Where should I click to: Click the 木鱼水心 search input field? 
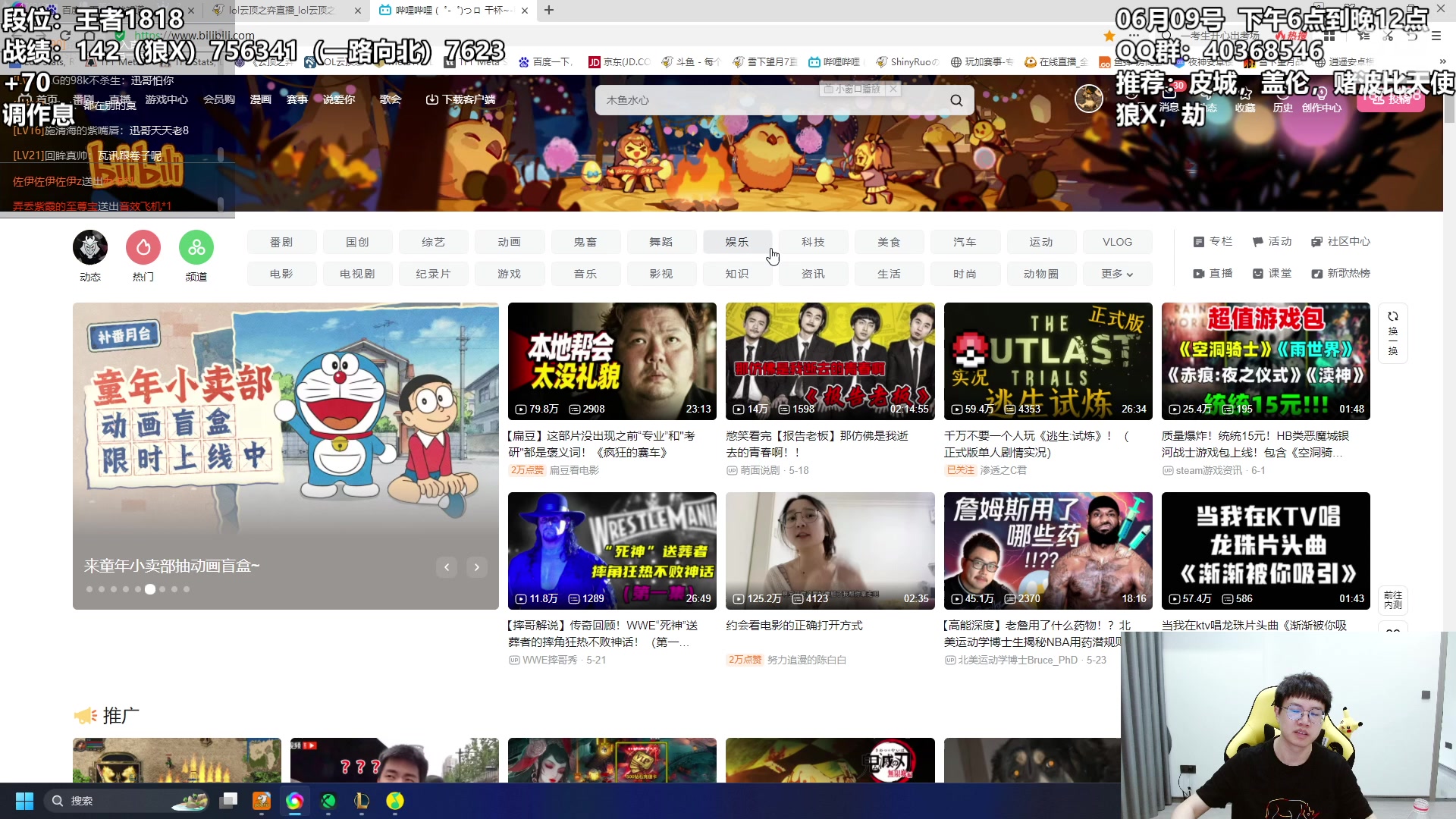click(x=770, y=100)
